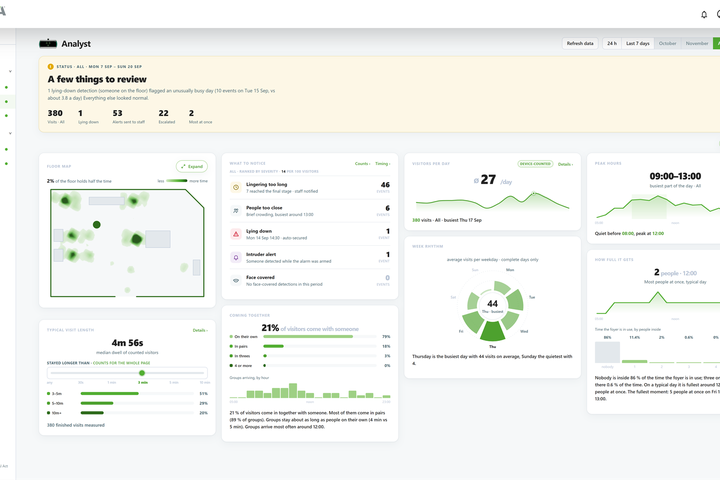The height and width of the screenshot is (480, 720).
Task: Click the In pairs bar row
Action: tap(310, 346)
